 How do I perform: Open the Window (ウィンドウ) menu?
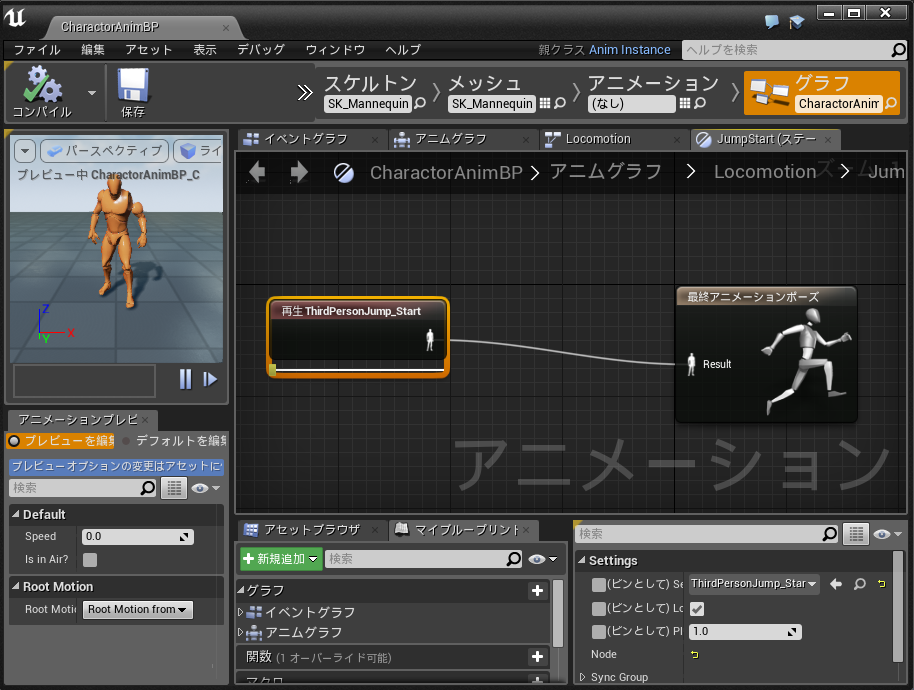click(335, 50)
